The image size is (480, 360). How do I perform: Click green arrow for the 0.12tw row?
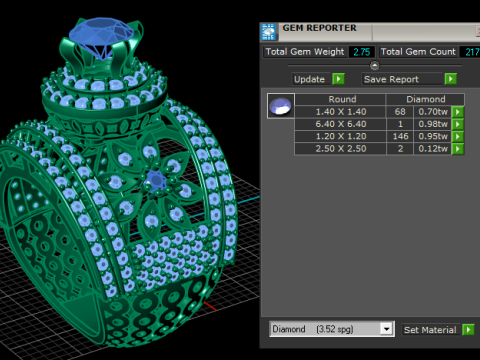tap(458, 149)
